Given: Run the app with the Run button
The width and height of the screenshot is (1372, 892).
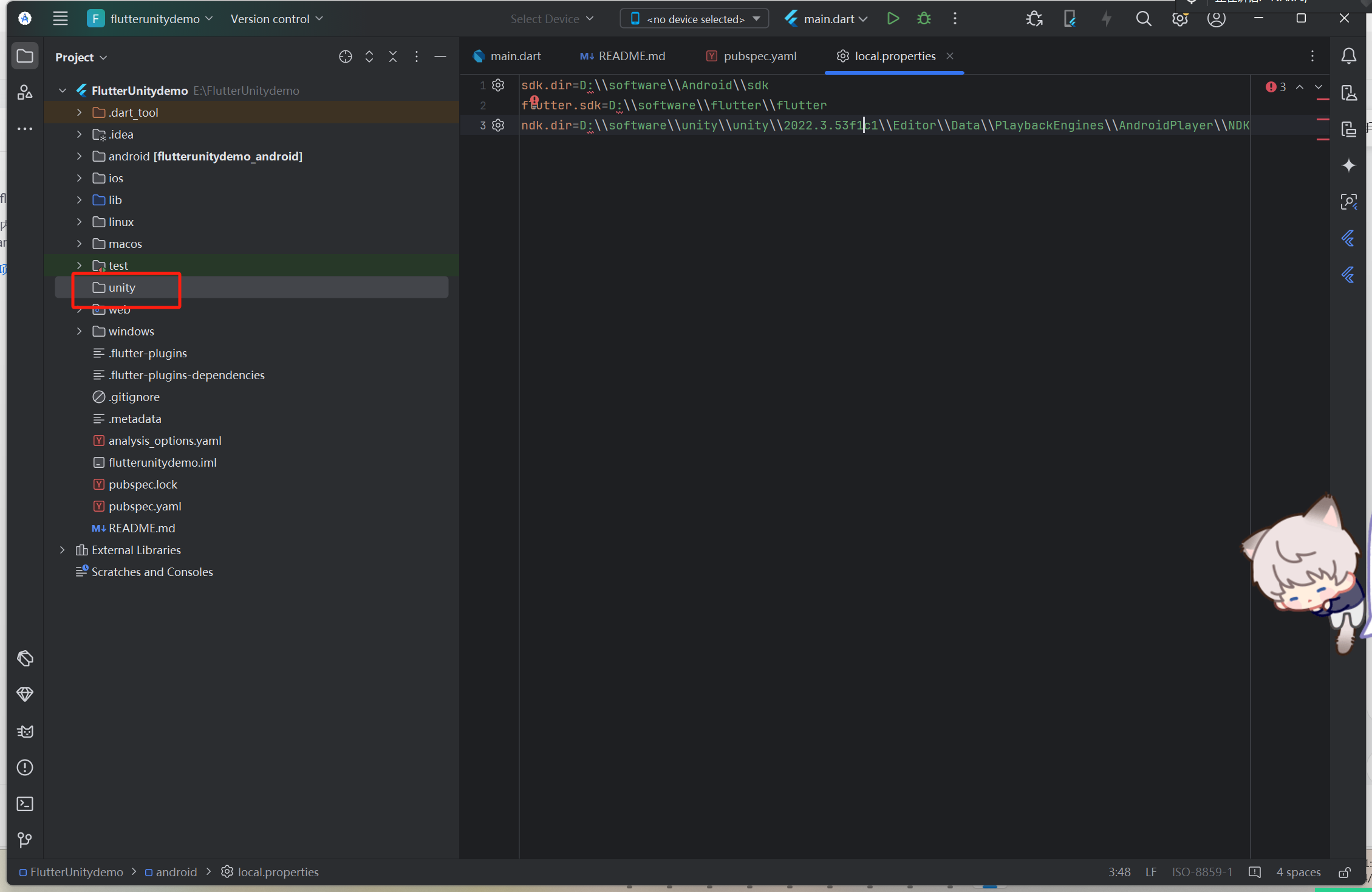Looking at the screenshot, I should point(893,18).
